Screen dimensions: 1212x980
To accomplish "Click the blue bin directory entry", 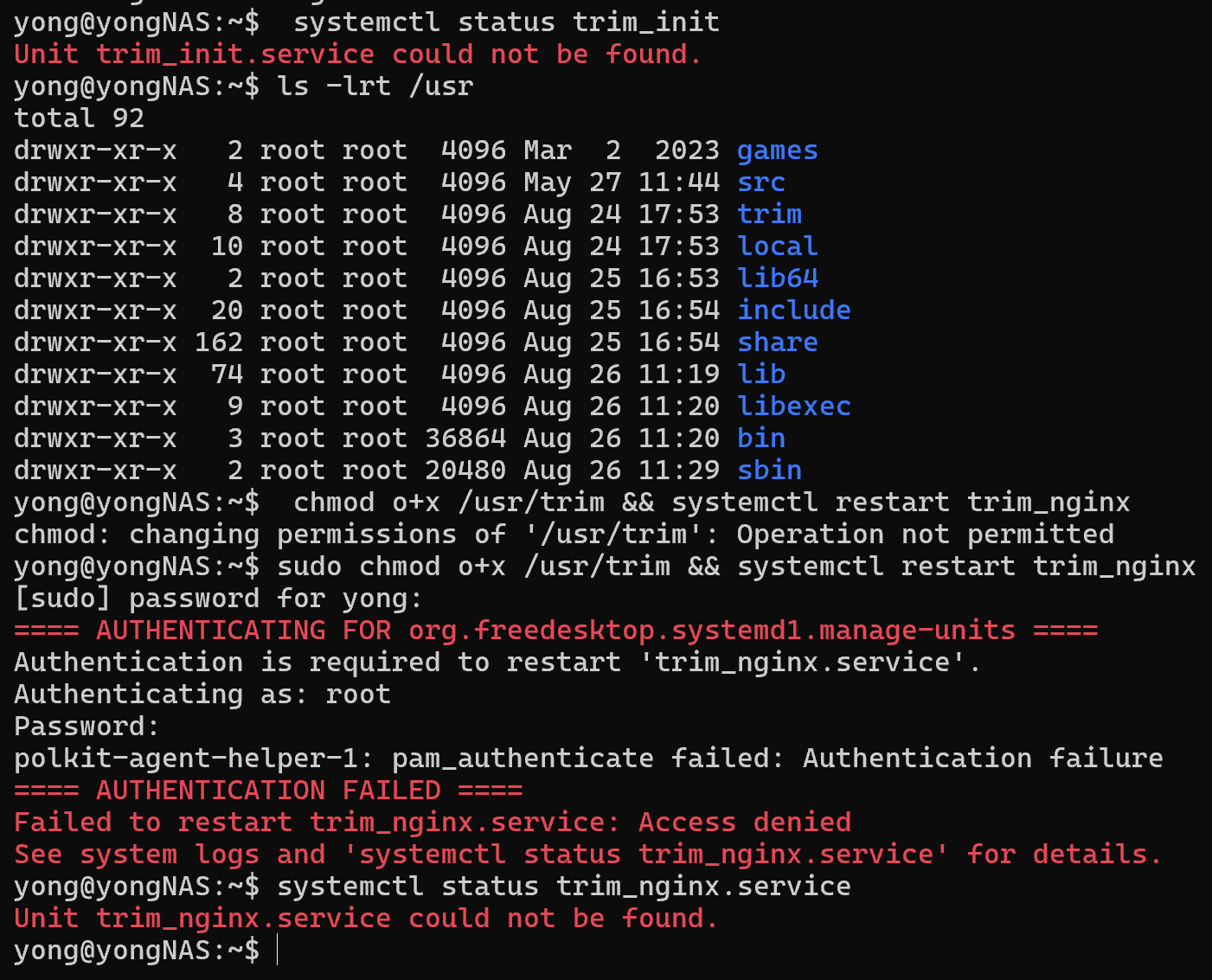I will [x=761, y=439].
